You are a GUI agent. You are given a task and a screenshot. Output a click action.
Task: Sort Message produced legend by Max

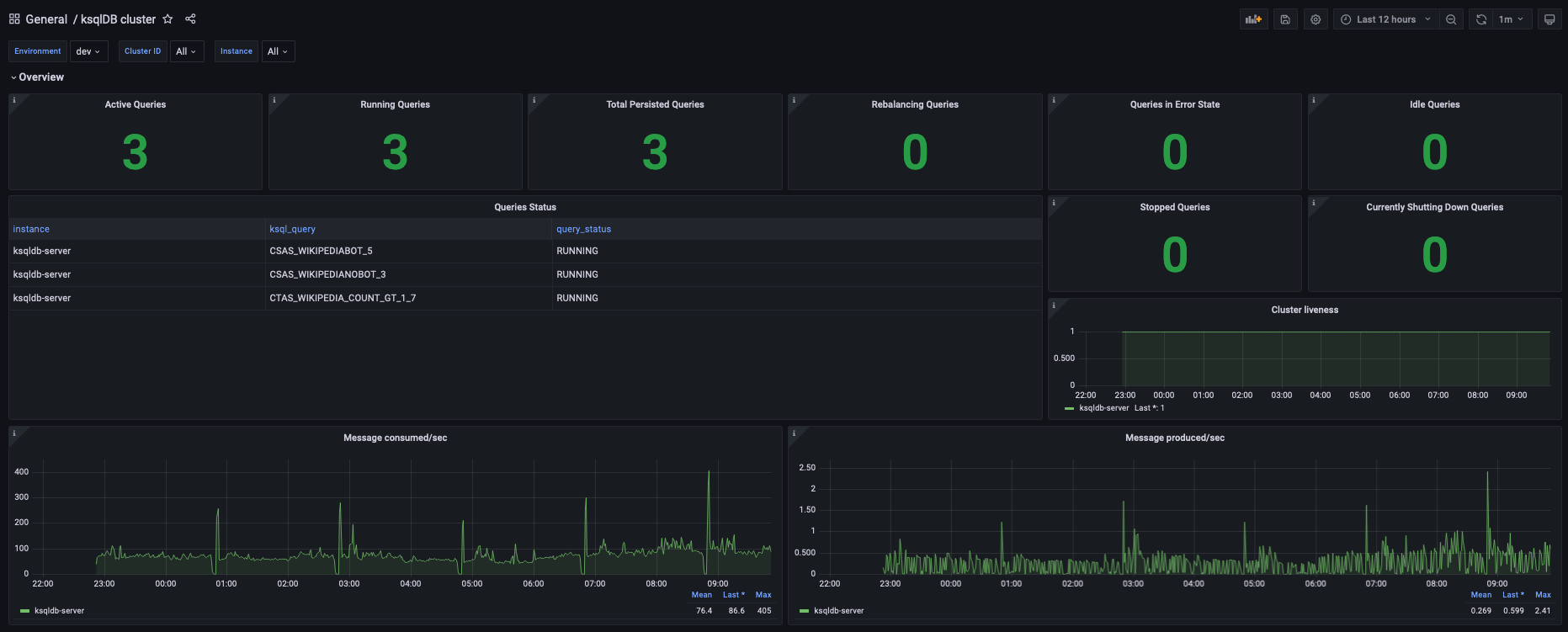(1543, 595)
